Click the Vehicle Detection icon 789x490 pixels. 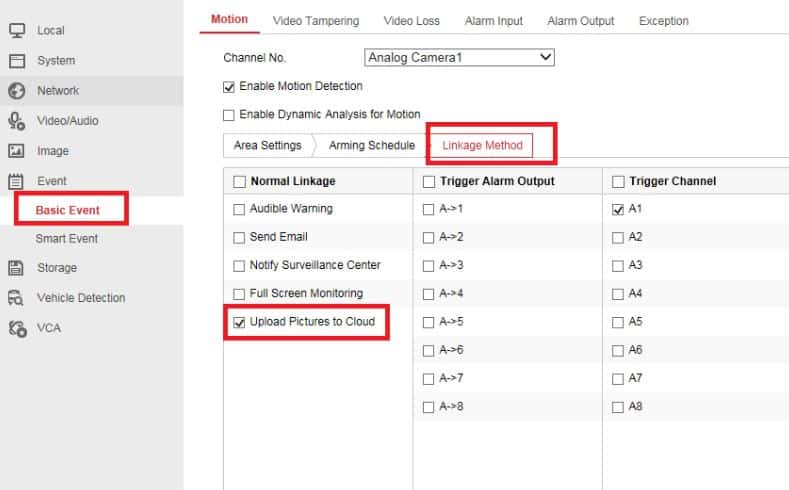16,298
